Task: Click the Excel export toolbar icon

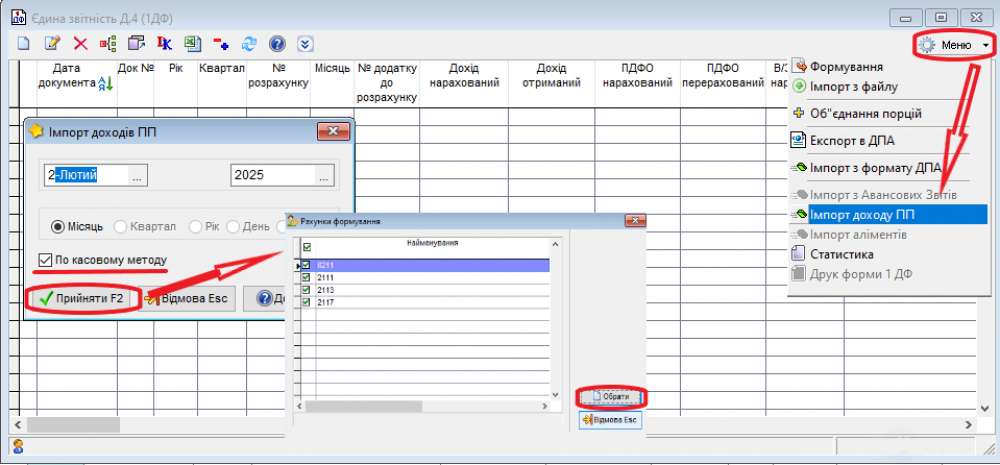Action: click(193, 44)
